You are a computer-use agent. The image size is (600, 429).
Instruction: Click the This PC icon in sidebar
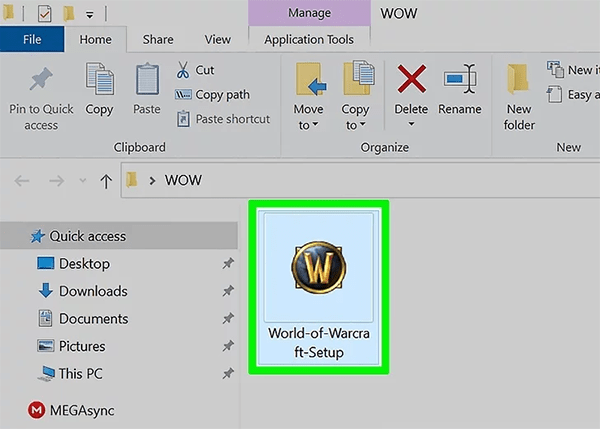coord(46,373)
